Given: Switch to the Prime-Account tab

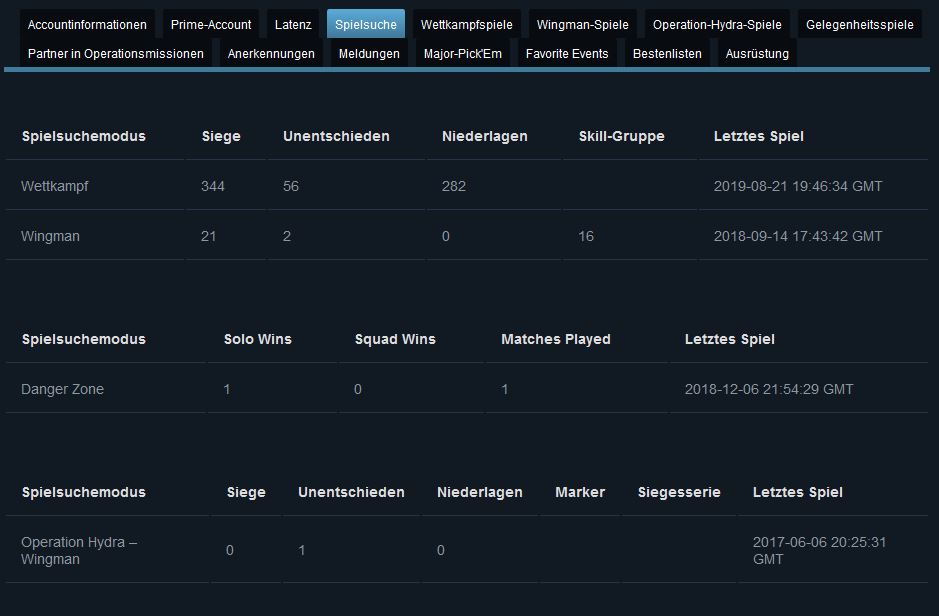Looking at the screenshot, I should (x=211, y=25).
